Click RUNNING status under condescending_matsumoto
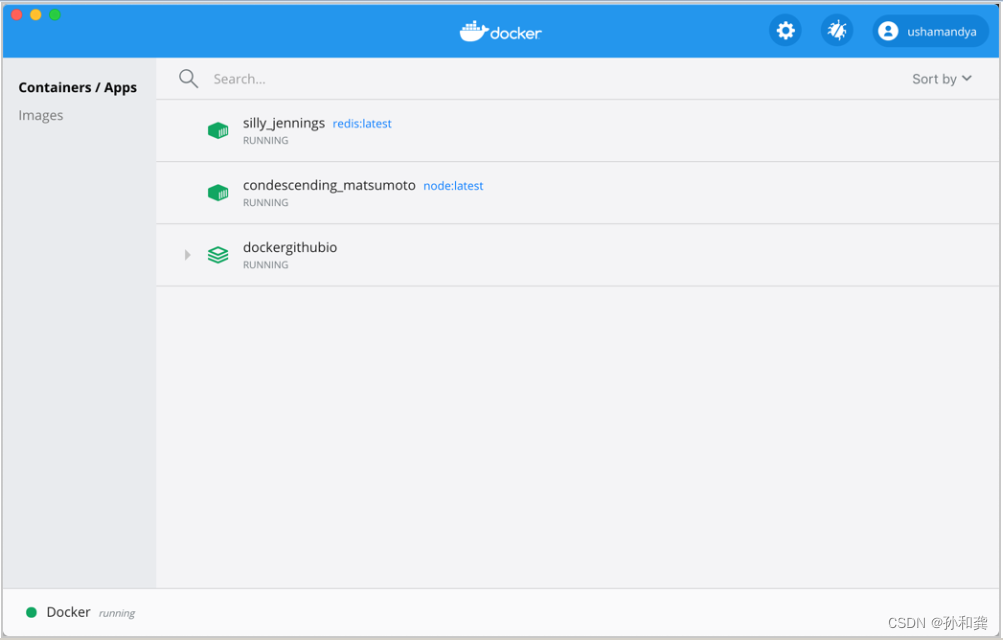This screenshot has height=640, width=1003. (265, 203)
